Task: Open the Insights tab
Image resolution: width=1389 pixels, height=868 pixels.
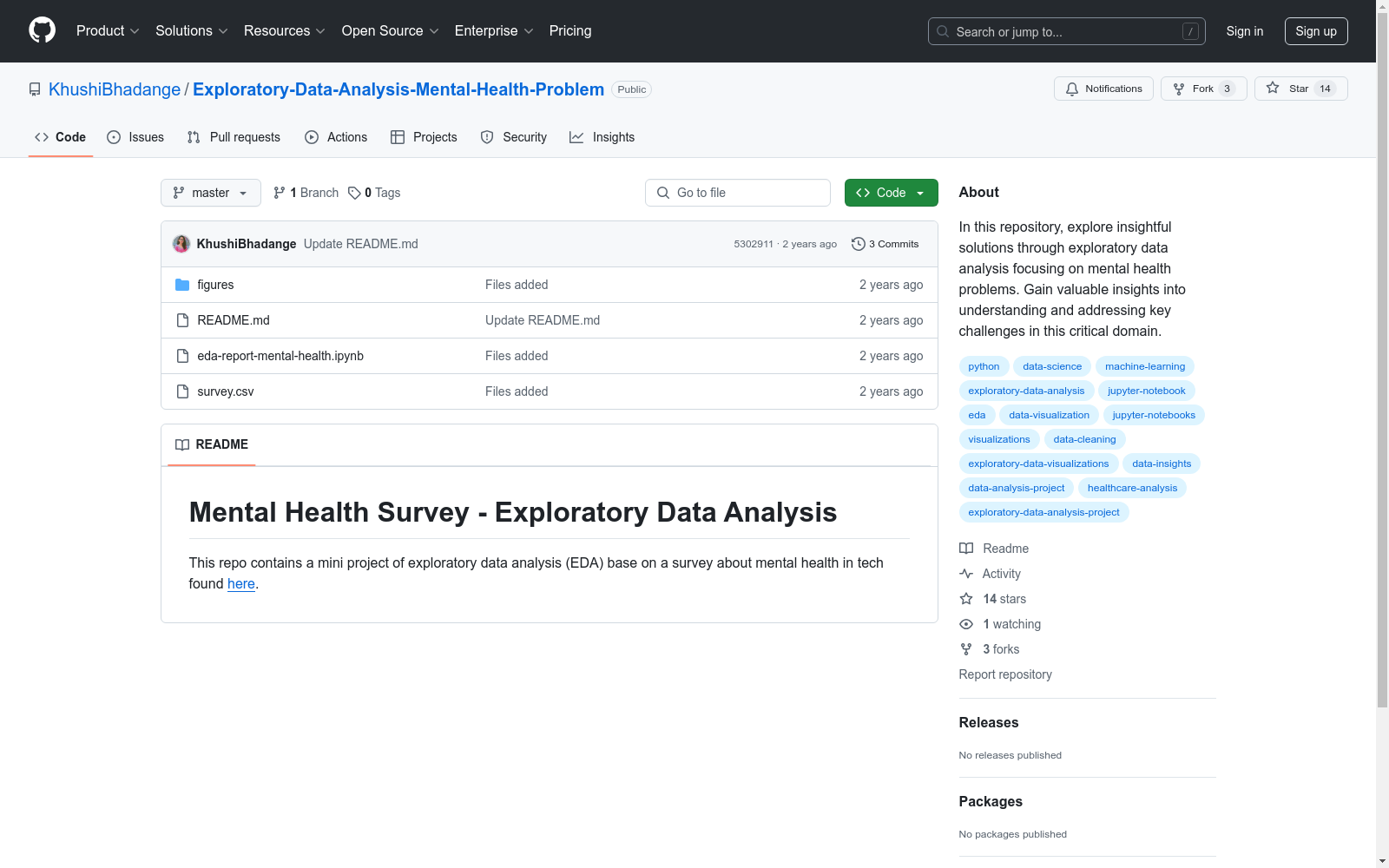Action: tap(602, 137)
